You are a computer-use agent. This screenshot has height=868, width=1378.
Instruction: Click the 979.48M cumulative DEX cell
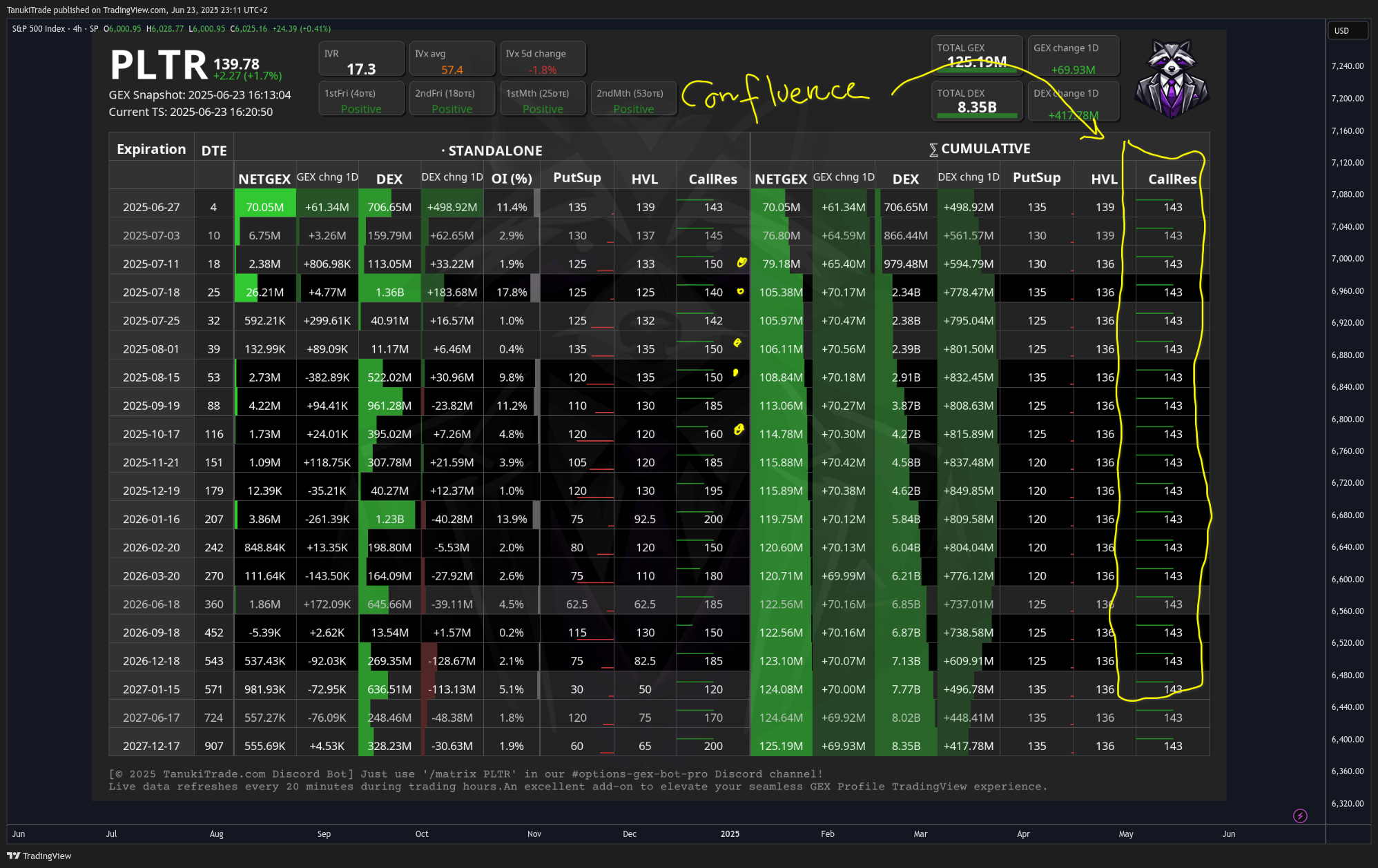pos(906,264)
